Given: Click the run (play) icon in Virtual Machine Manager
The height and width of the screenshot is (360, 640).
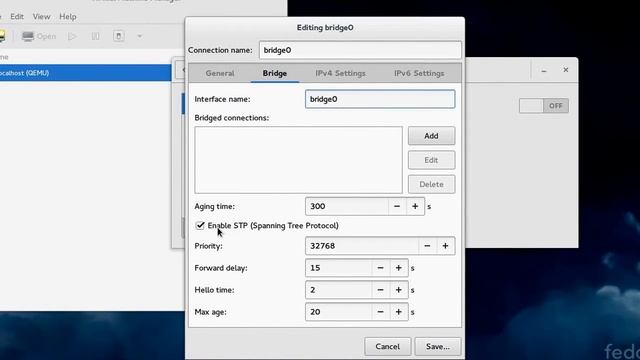Looking at the screenshot, I should pos(72,36).
